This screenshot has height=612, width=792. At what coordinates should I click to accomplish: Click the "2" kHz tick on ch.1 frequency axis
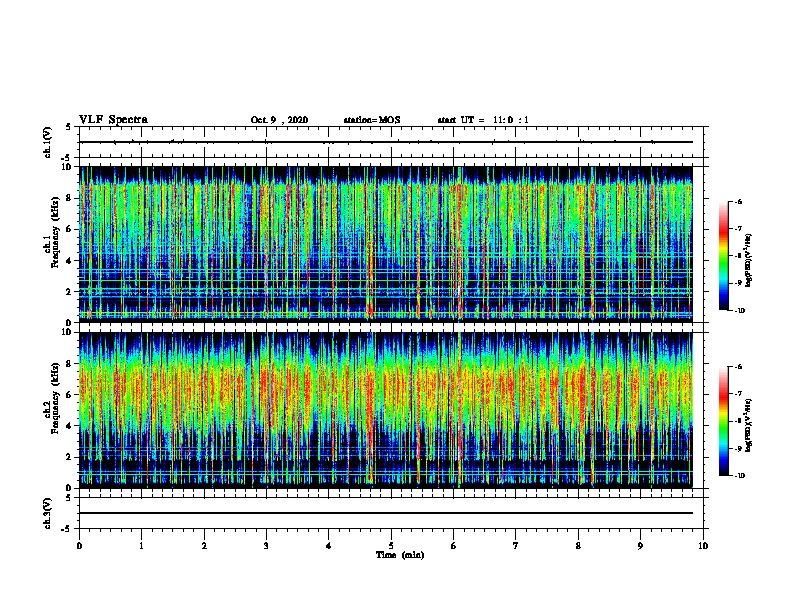[70, 291]
